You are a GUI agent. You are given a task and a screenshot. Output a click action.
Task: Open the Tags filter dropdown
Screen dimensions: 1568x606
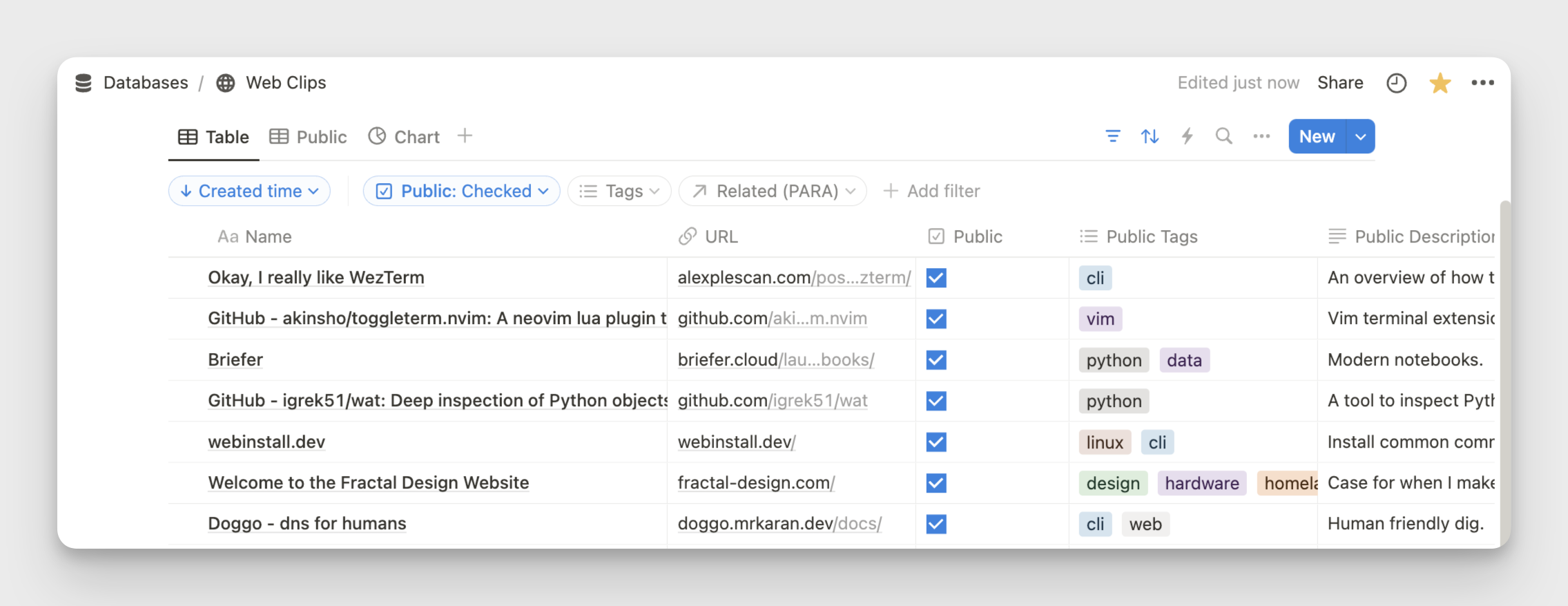point(619,191)
